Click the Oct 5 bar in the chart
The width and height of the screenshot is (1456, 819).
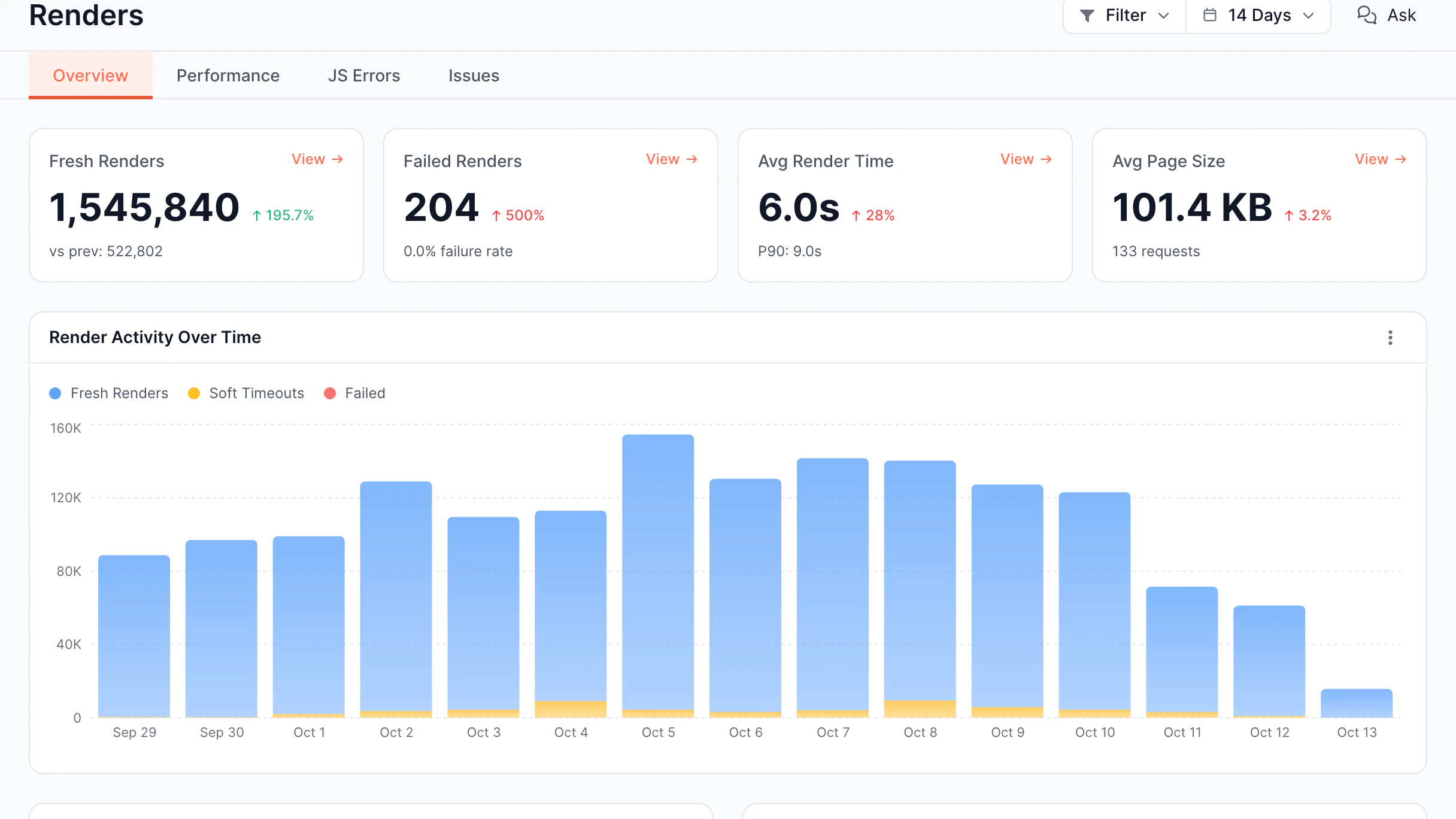tap(658, 576)
